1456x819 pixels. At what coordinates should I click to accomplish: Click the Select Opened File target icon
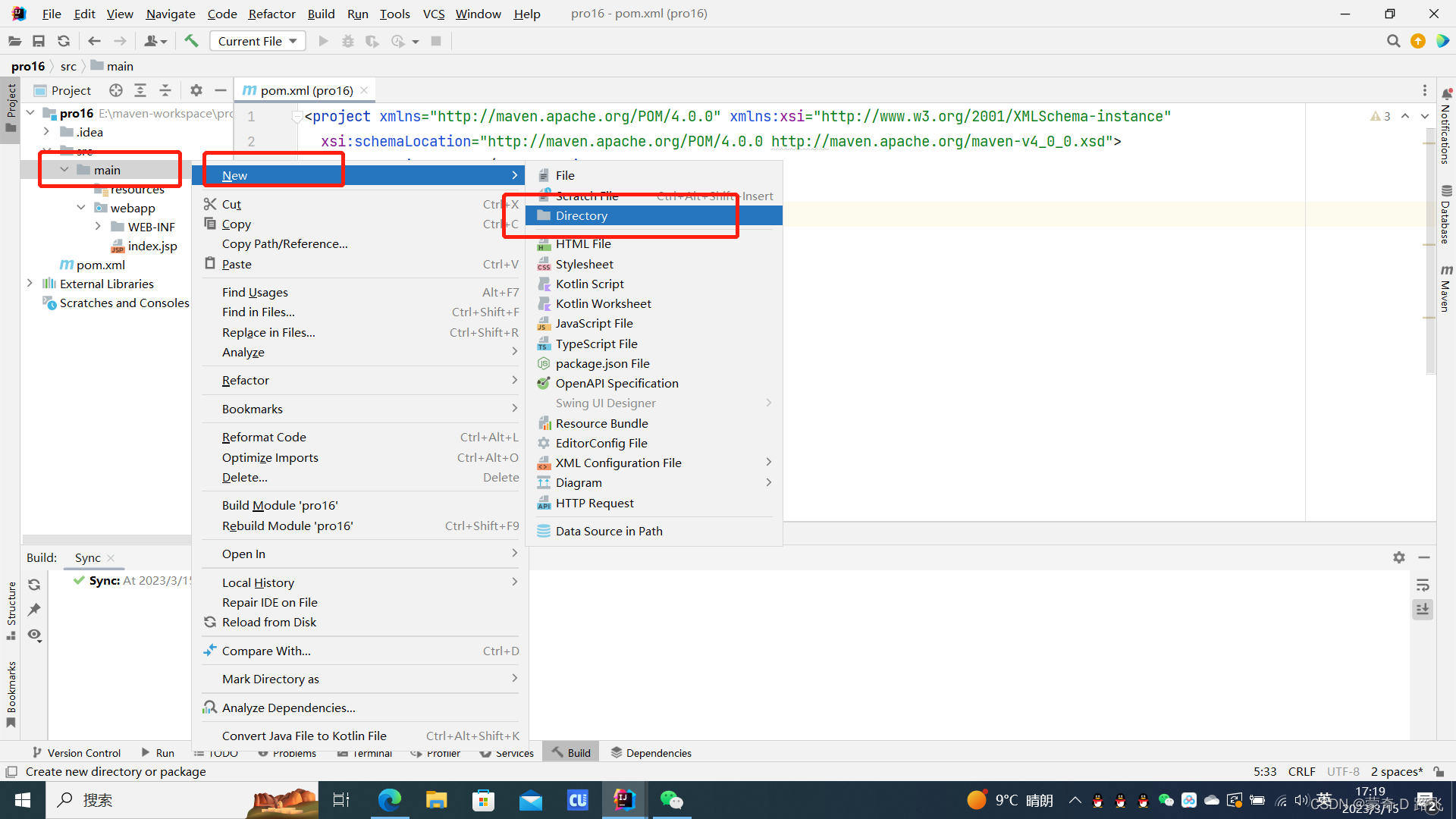[115, 90]
